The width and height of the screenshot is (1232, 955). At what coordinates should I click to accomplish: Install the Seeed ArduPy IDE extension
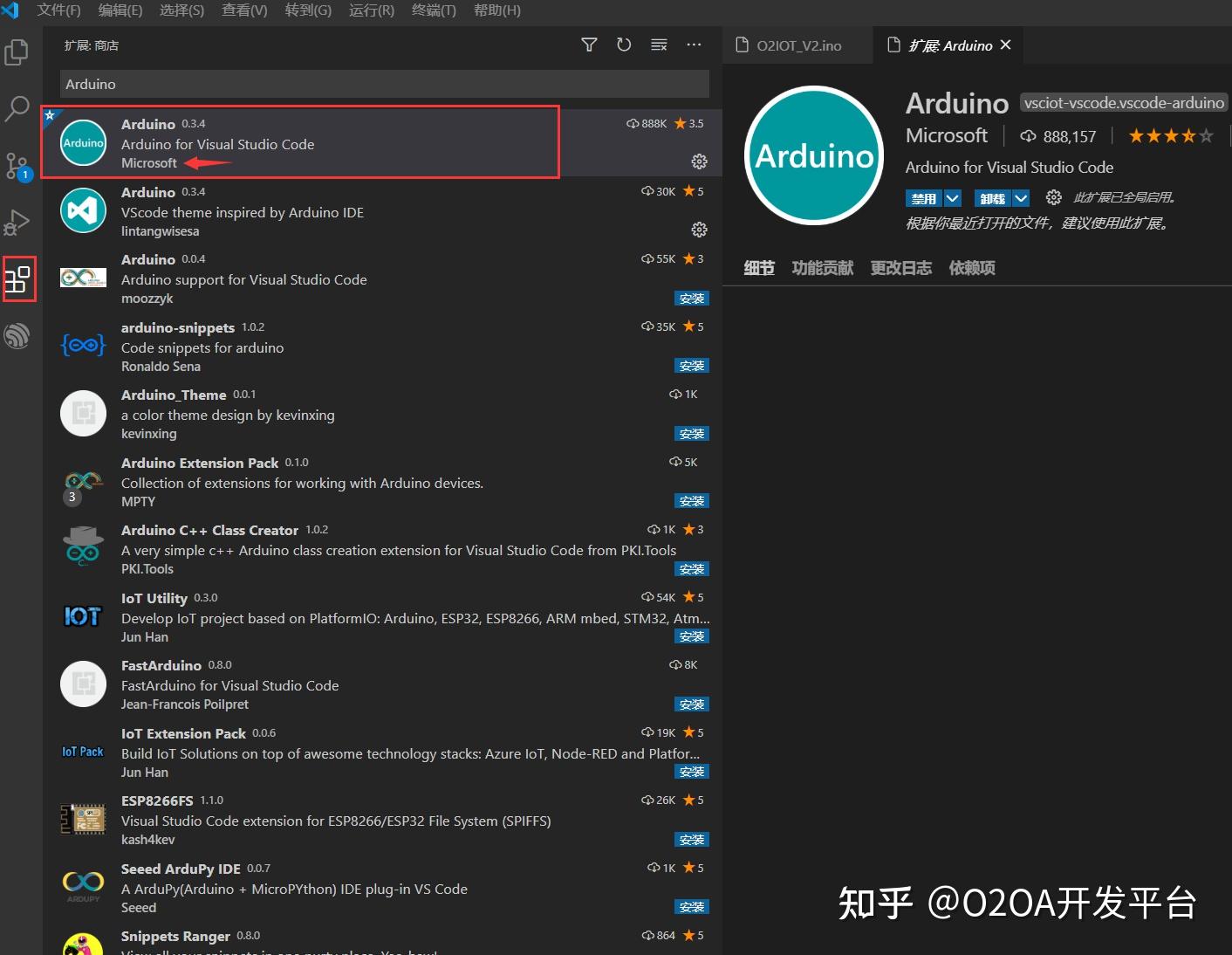coord(692,907)
